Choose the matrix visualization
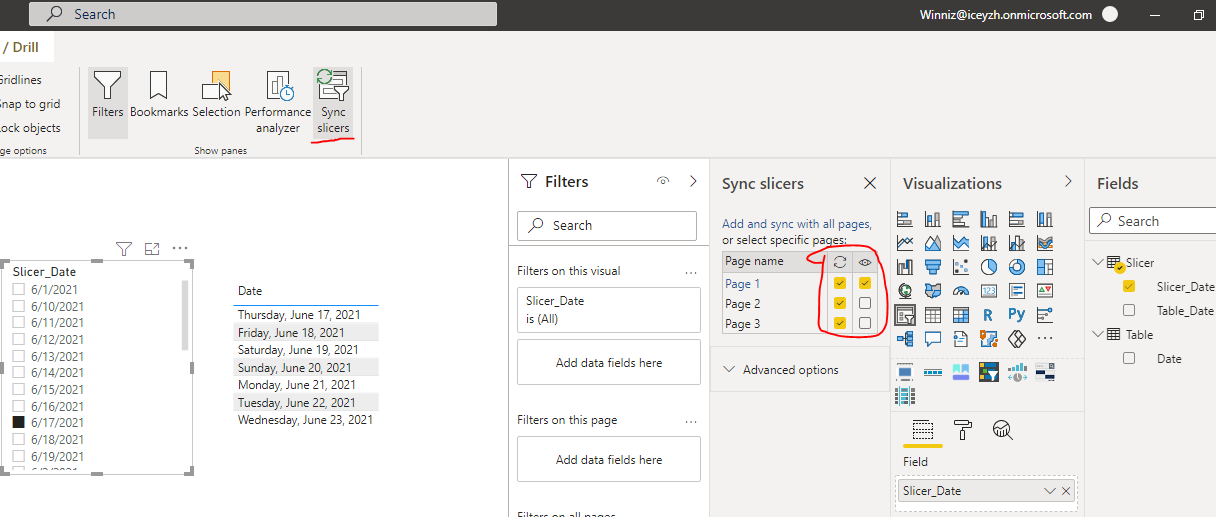 pos(961,315)
